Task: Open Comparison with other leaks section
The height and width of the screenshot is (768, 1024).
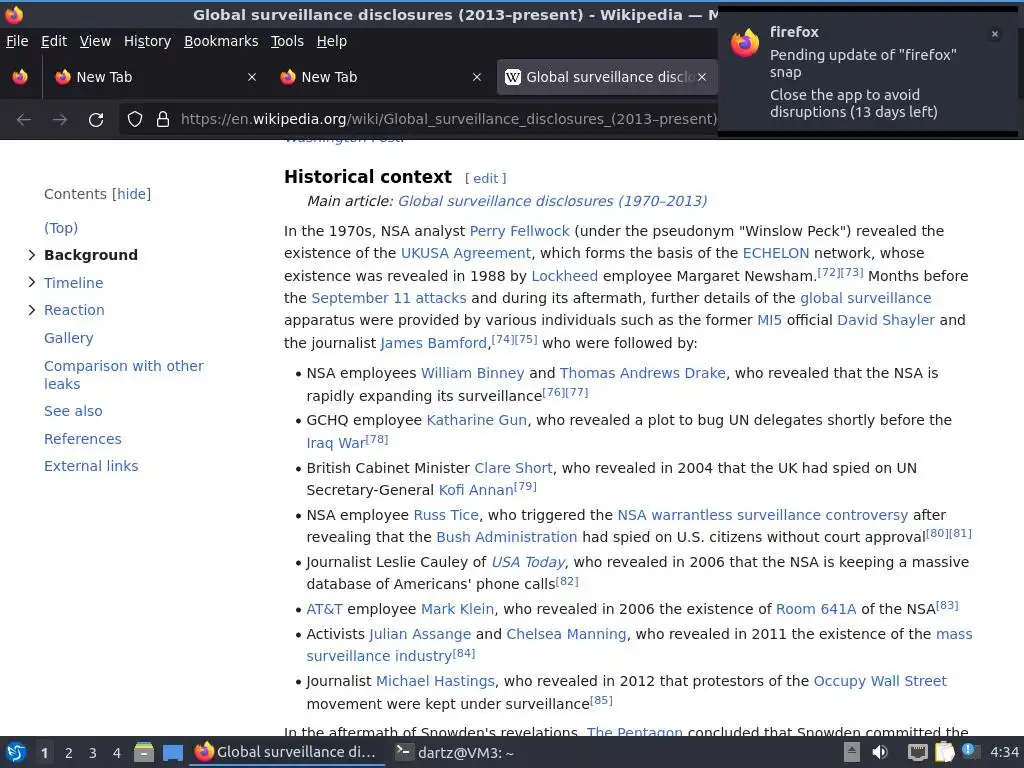Action: tap(123, 375)
